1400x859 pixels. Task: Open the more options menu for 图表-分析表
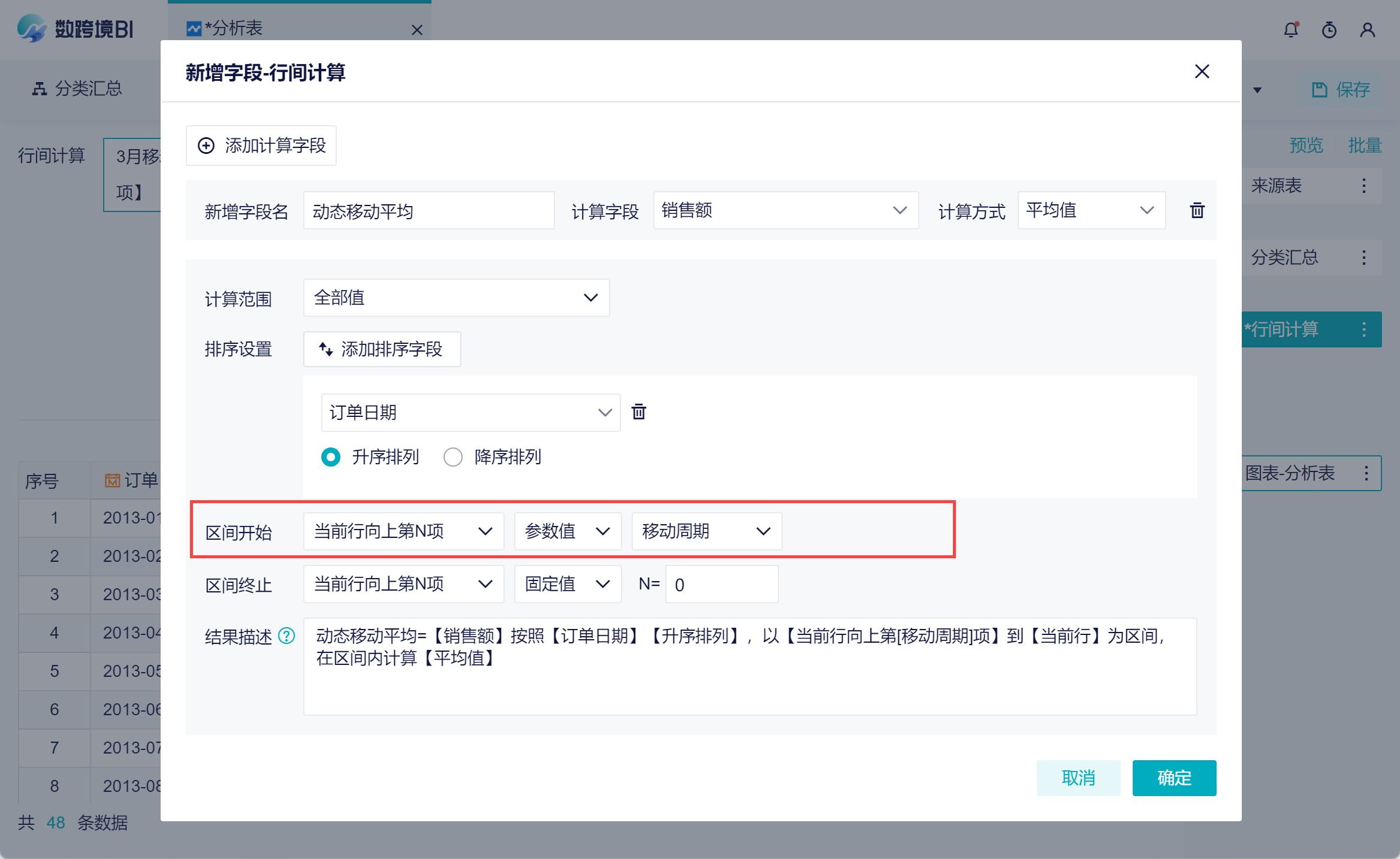click(1366, 473)
